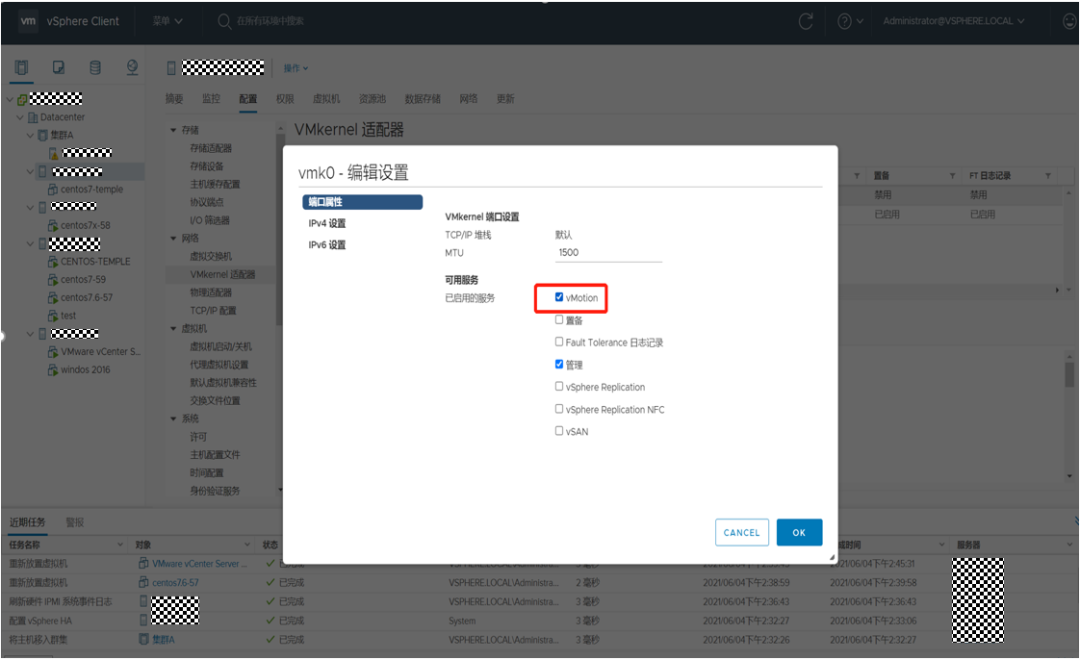Open the 操作 actions dropdown
This screenshot has height=660, width=1080.
296,68
